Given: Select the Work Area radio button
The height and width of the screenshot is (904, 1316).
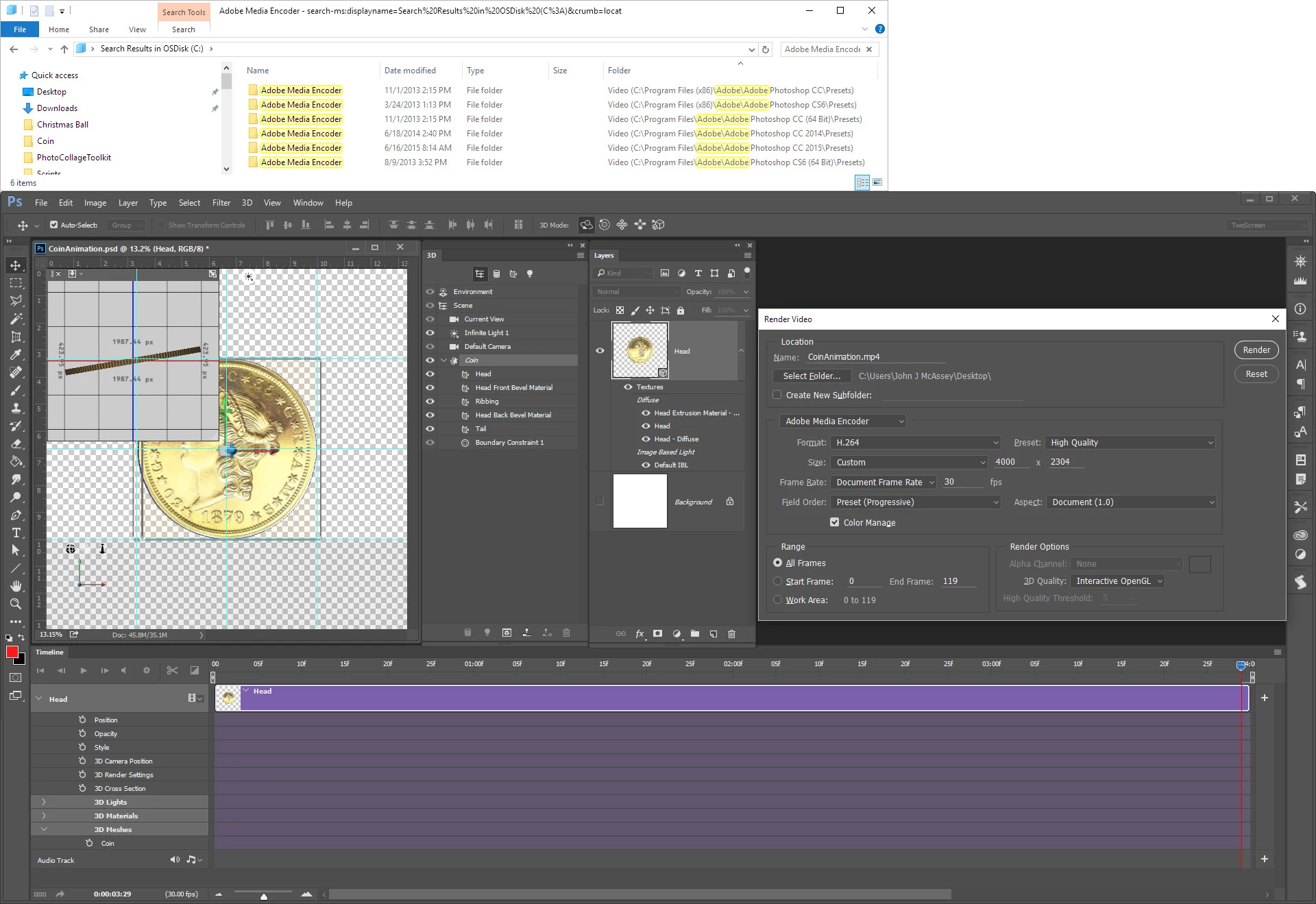Looking at the screenshot, I should click(x=777, y=600).
